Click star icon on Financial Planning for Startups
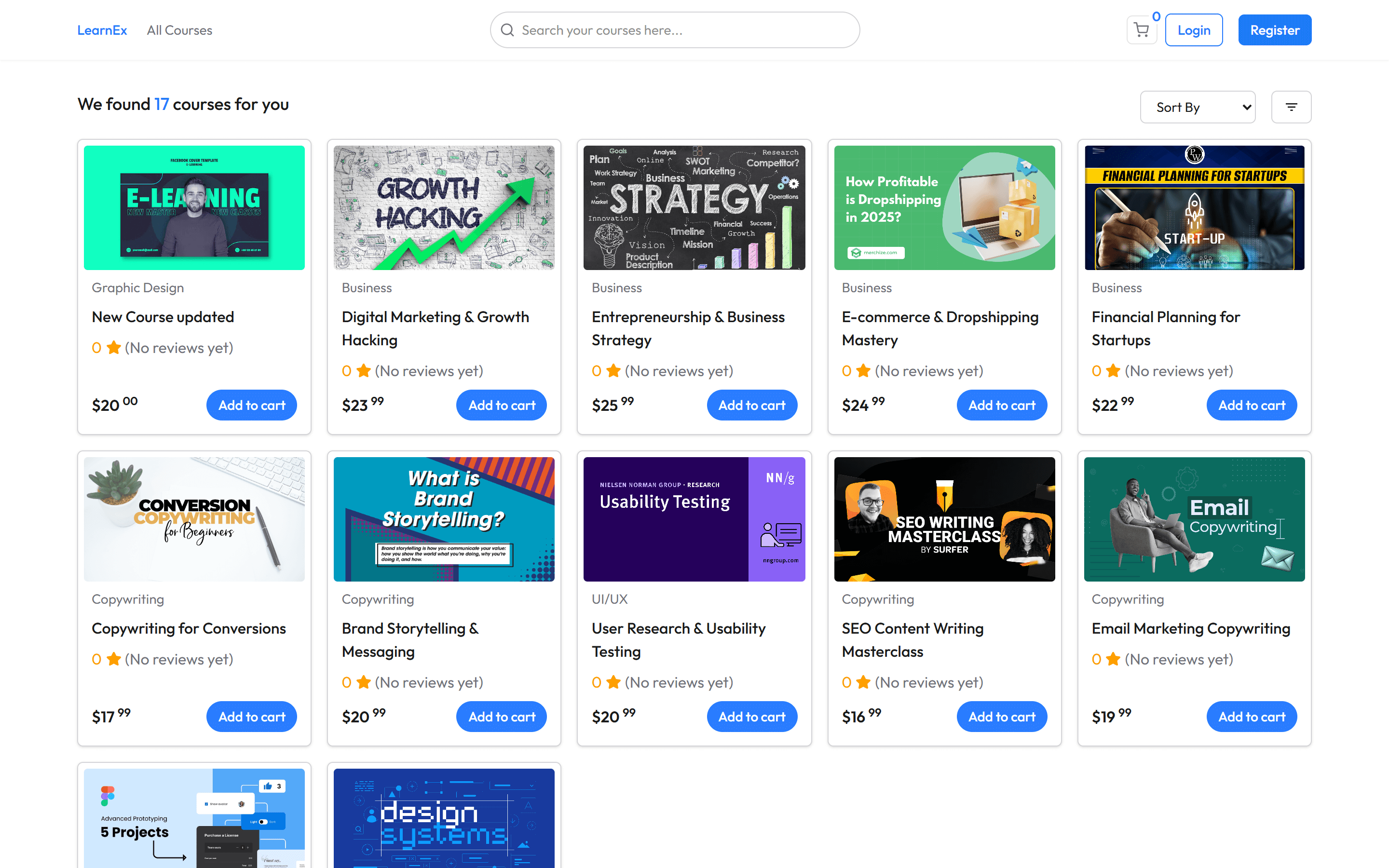This screenshot has width=1389, height=868. point(1113,371)
